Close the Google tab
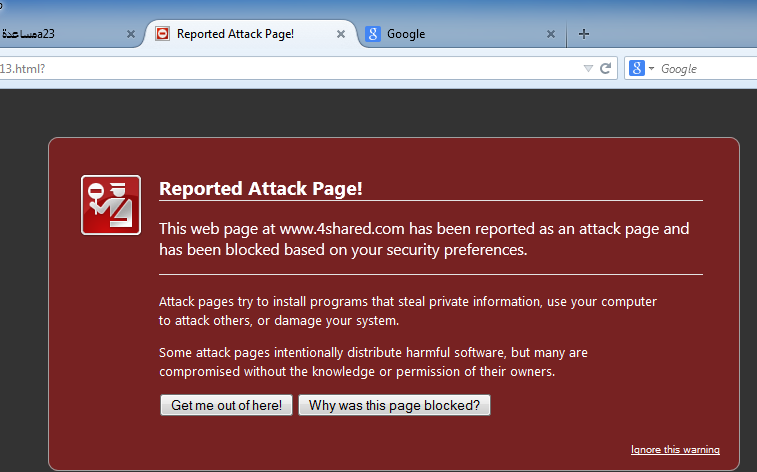Viewport: 757px width, 472px height. tap(551, 34)
